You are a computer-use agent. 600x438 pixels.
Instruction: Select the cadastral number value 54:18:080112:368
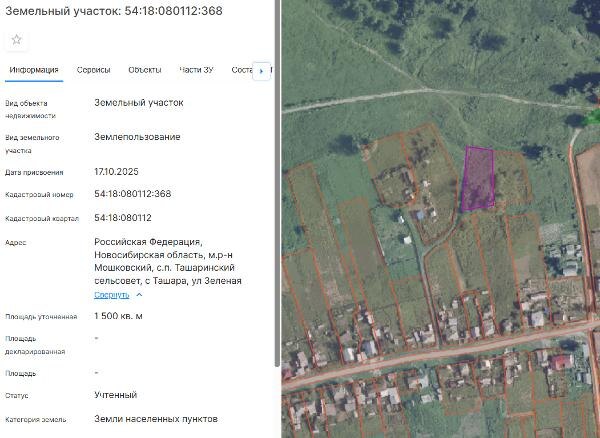133,194
